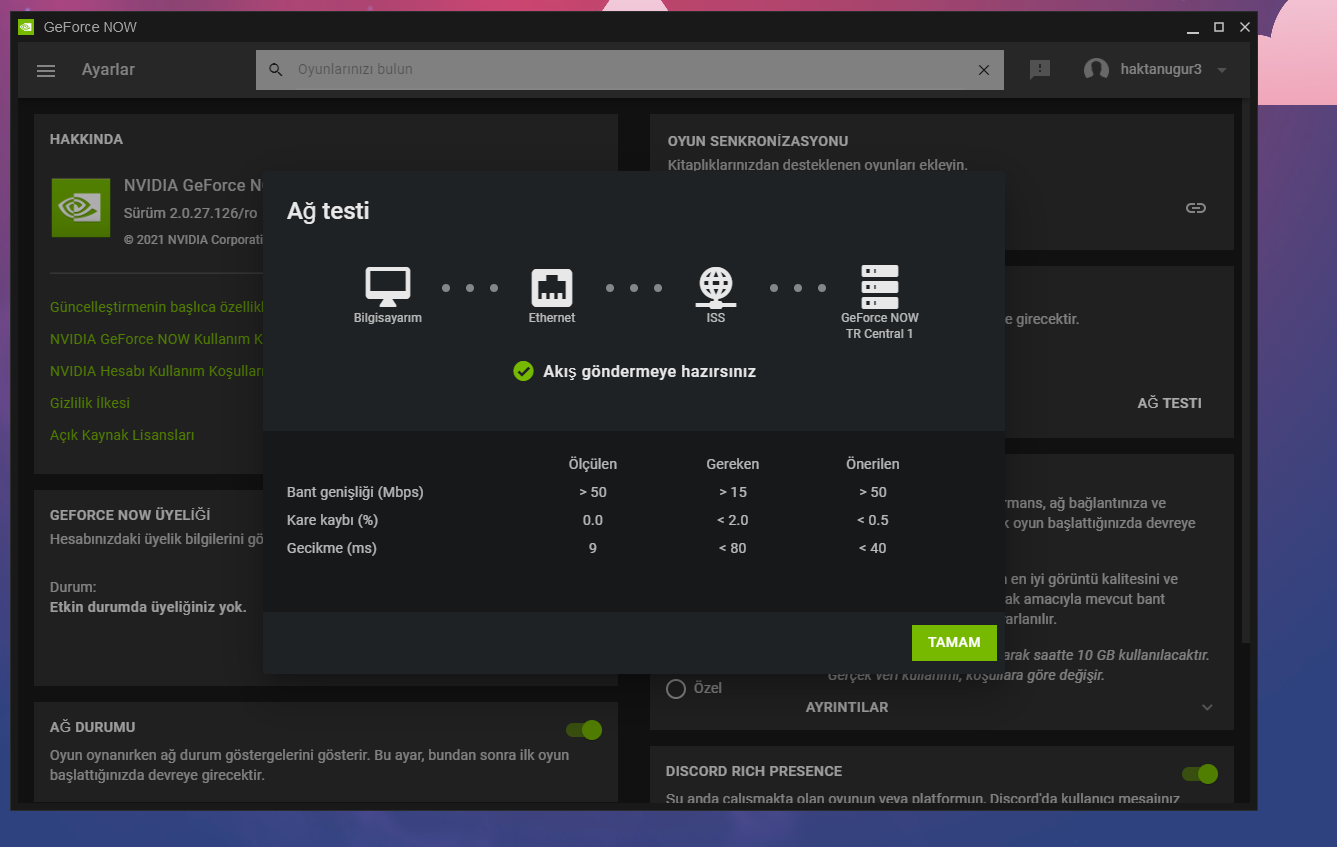Open the haktanugur3 account dropdown arrow
Image resolution: width=1337 pixels, height=847 pixels.
1222,70
